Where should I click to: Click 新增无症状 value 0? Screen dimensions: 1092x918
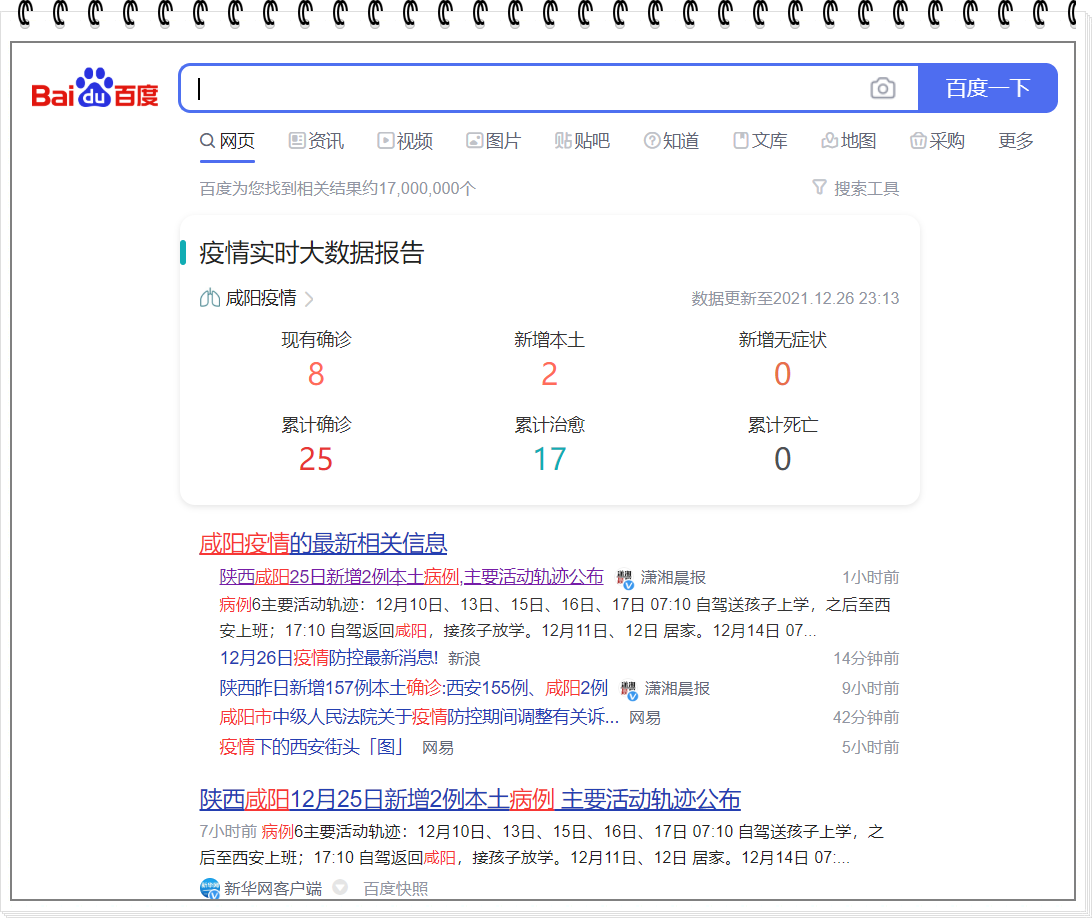pyautogui.click(x=783, y=374)
